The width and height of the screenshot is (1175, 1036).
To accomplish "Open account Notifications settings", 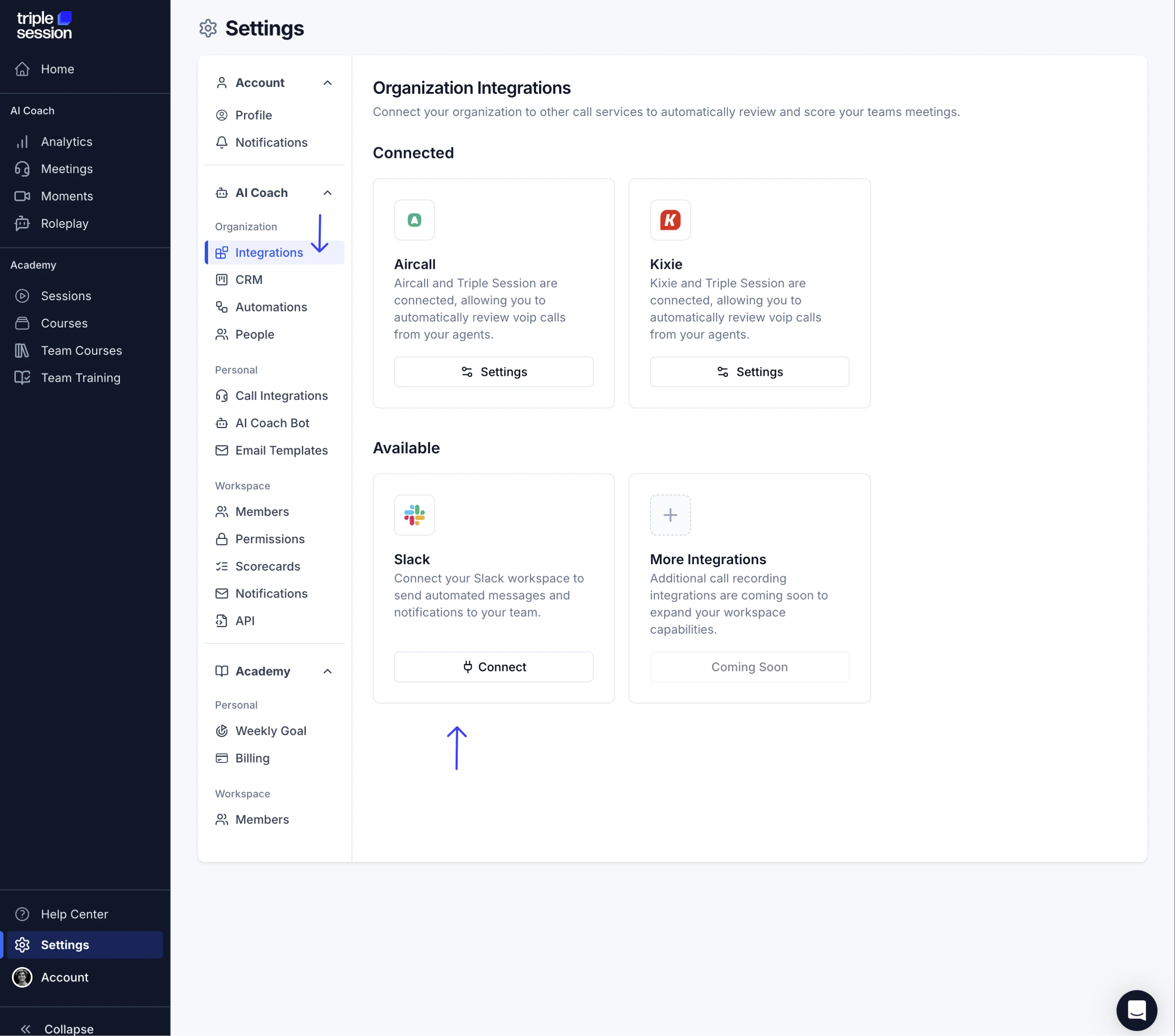I will pyautogui.click(x=275, y=143).
